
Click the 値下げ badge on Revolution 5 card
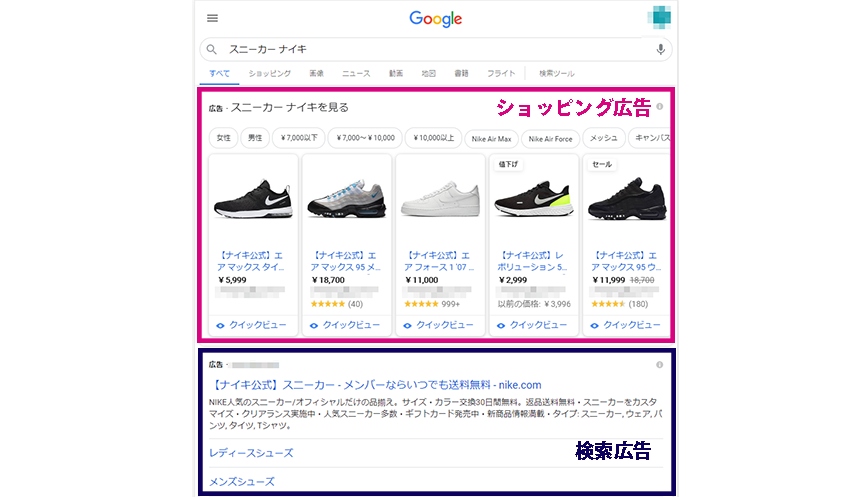tap(508, 164)
